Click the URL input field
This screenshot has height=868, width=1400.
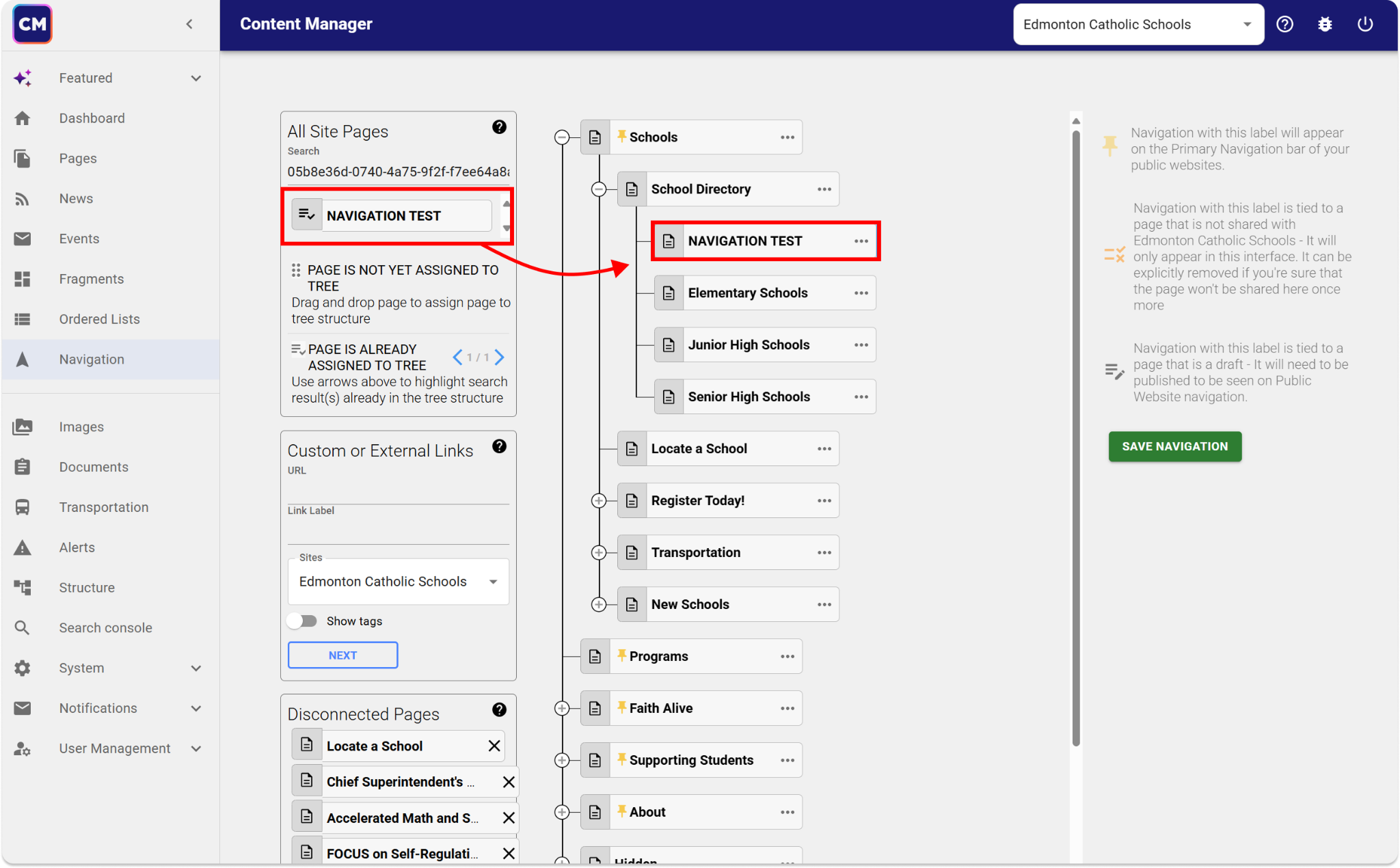(398, 491)
